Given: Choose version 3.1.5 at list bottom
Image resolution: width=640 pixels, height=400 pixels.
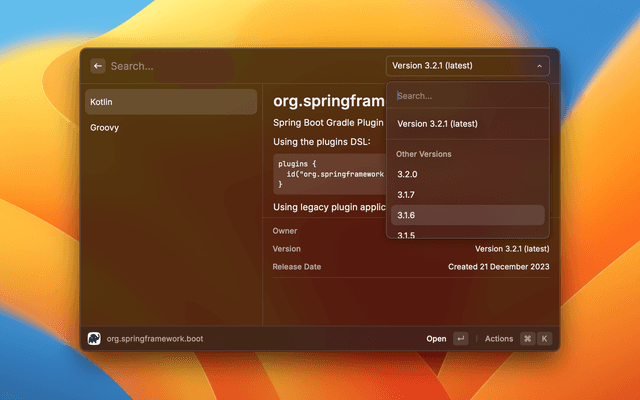Looking at the screenshot, I should coord(406,234).
